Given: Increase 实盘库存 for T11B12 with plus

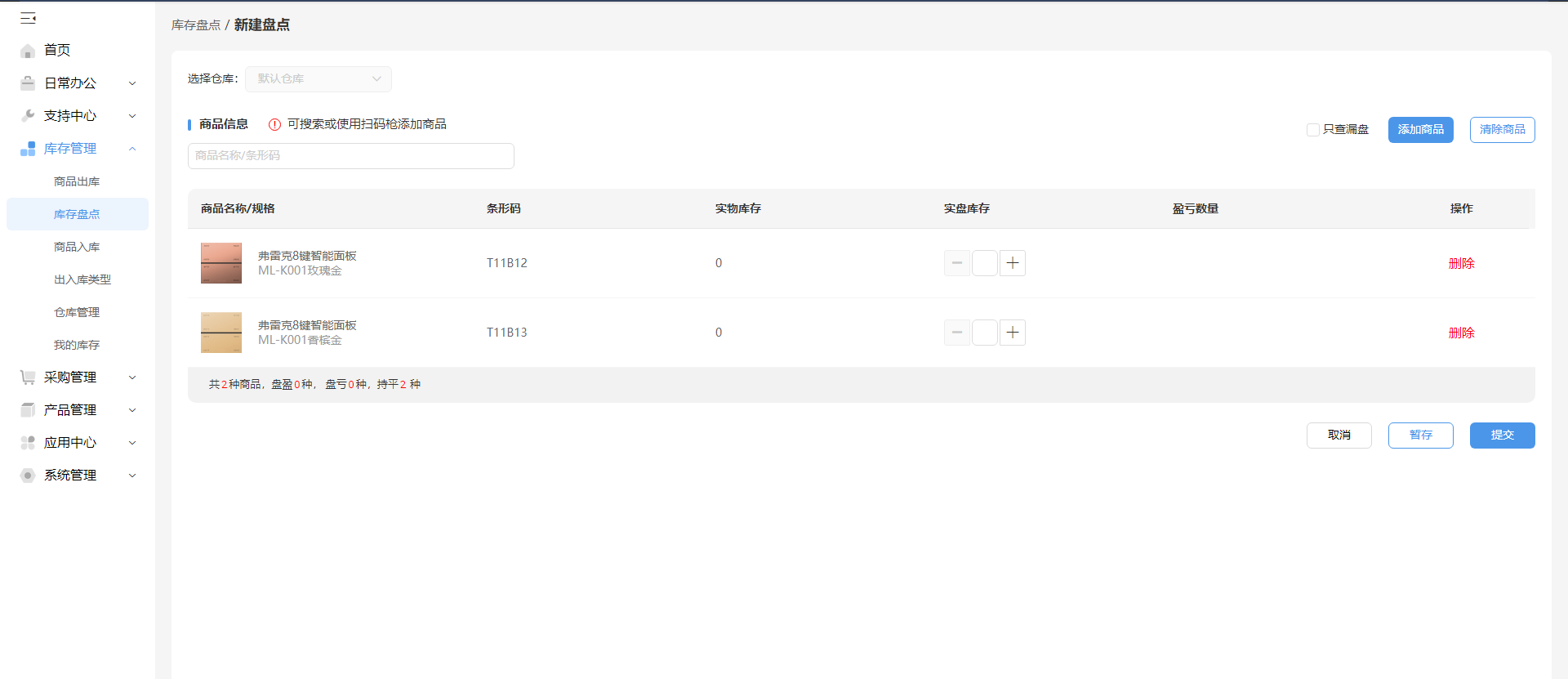Looking at the screenshot, I should (1013, 263).
